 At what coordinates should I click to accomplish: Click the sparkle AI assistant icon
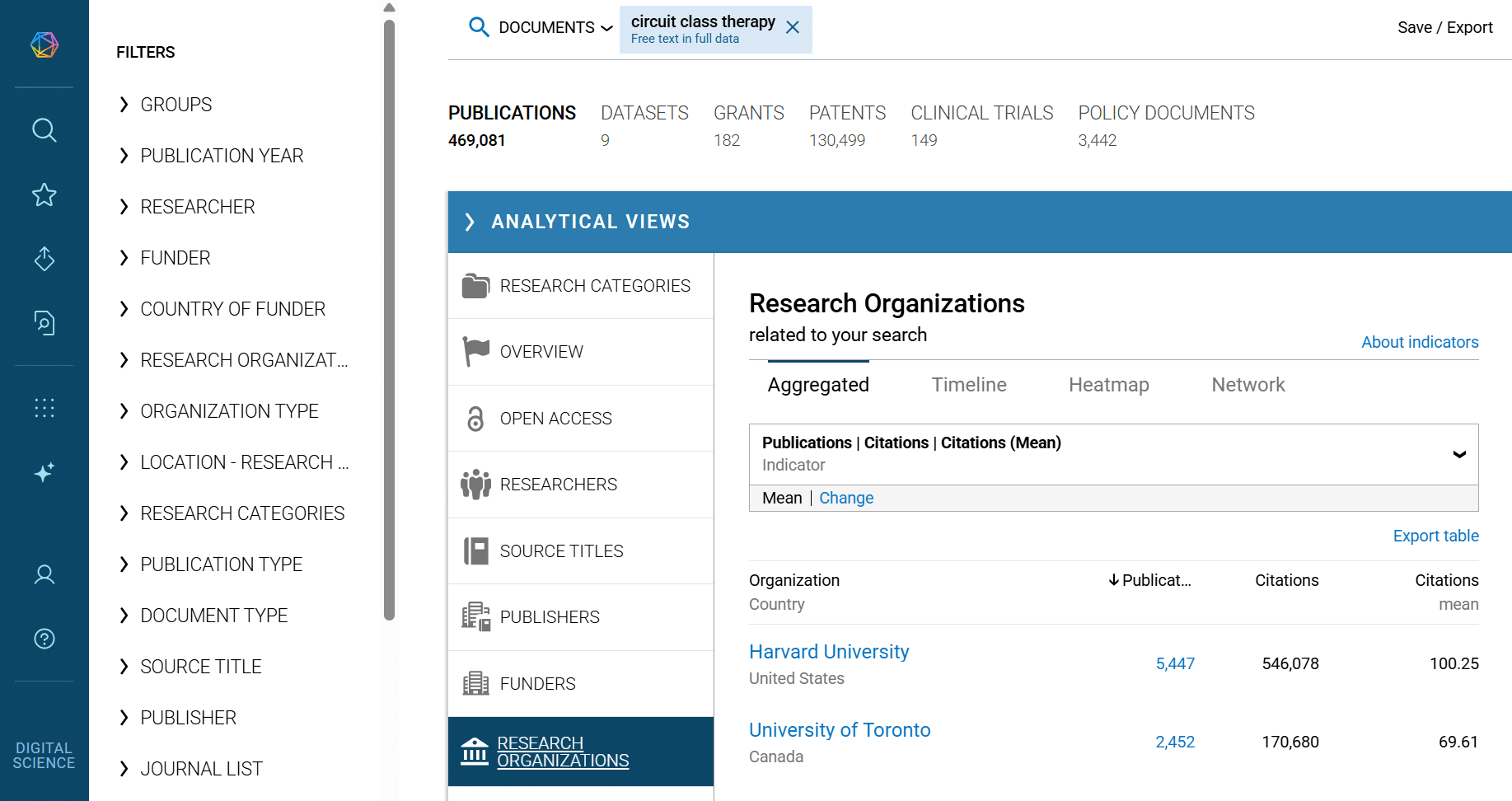[44, 472]
